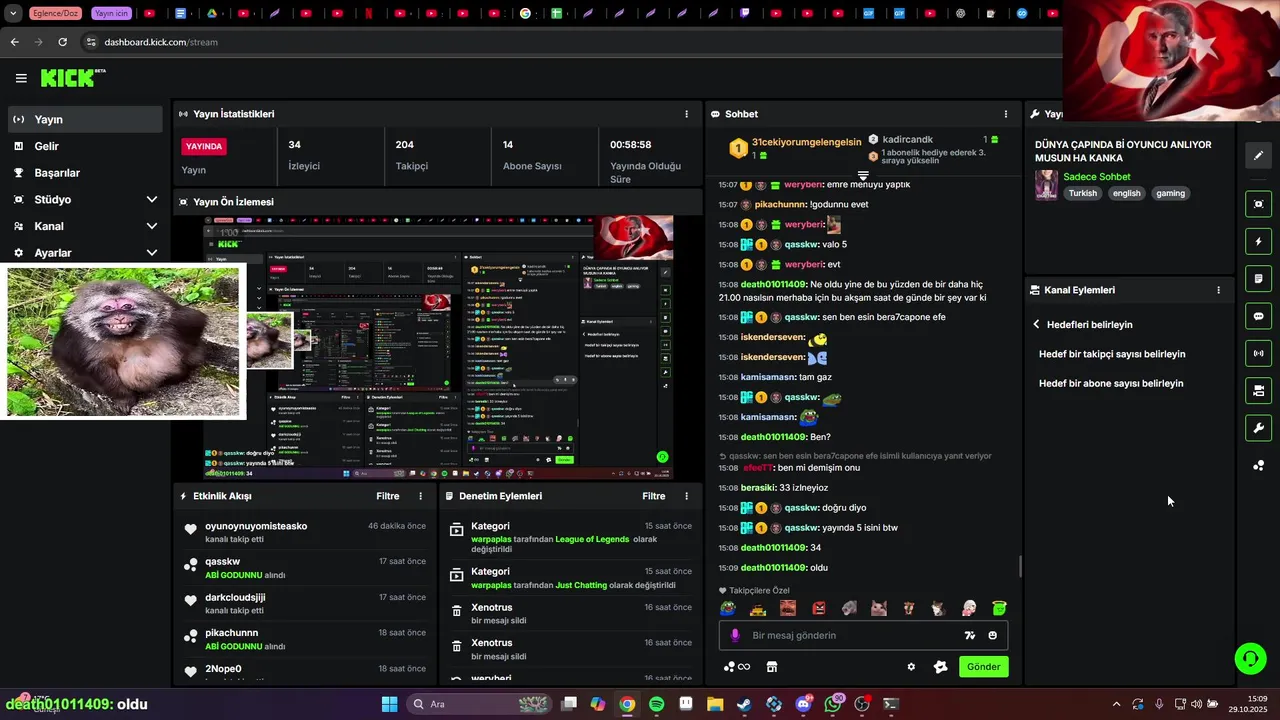Open the Başarılar sidebar item
The width and height of the screenshot is (1280, 720).
click(84, 173)
